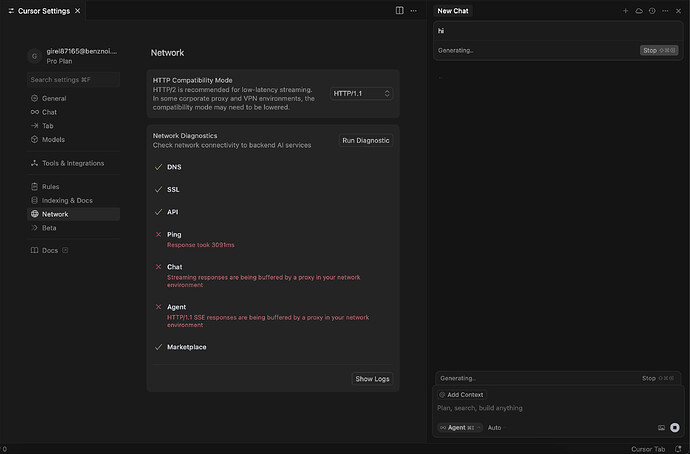Click 'Response took 3091ms' error text
The height and width of the screenshot is (454, 690).
(201, 245)
